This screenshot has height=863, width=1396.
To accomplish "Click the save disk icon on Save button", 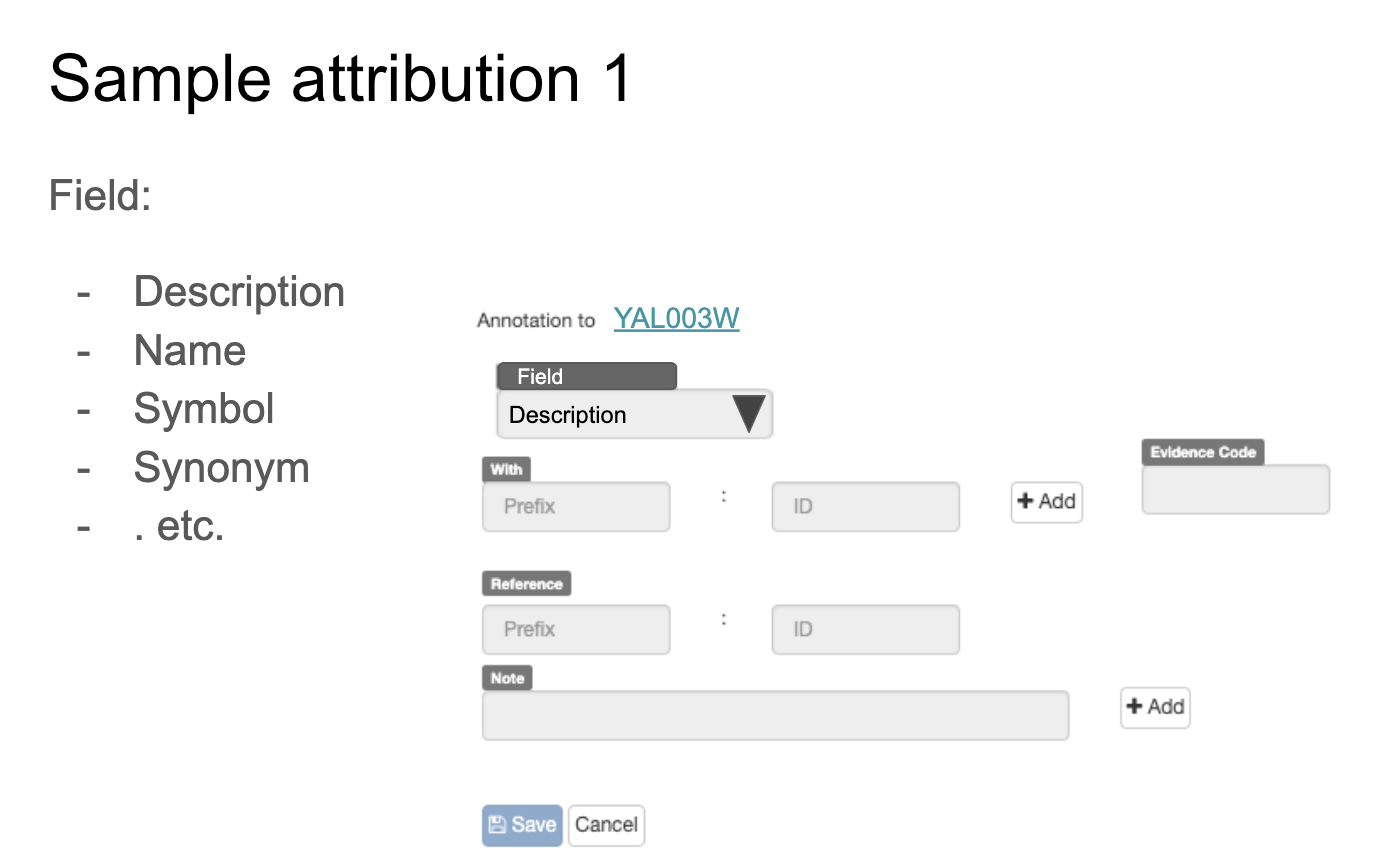I will point(498,824).
